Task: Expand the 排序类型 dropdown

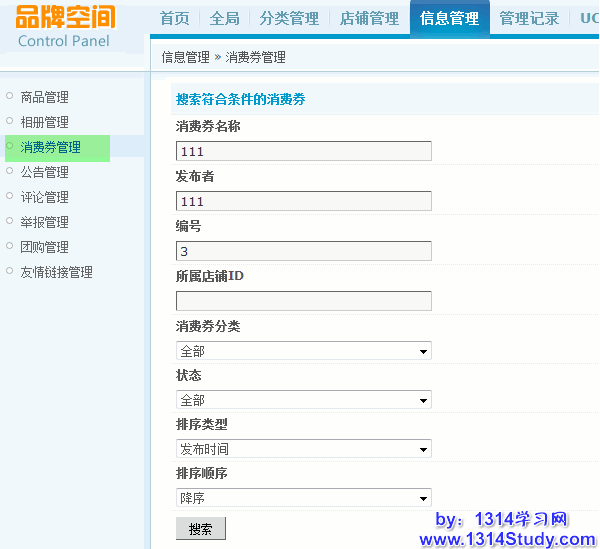Action: tap(303, 449)
